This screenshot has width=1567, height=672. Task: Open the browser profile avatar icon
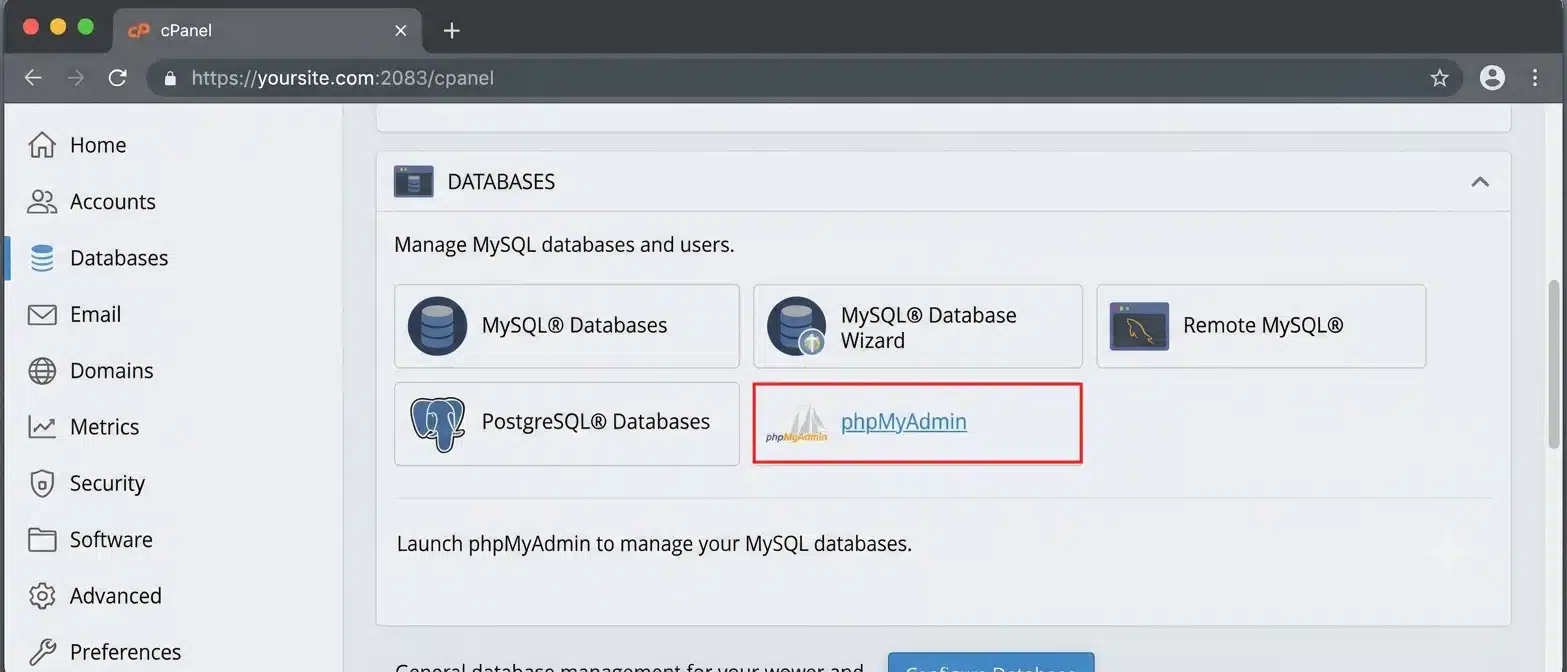tap(1492, 78)
